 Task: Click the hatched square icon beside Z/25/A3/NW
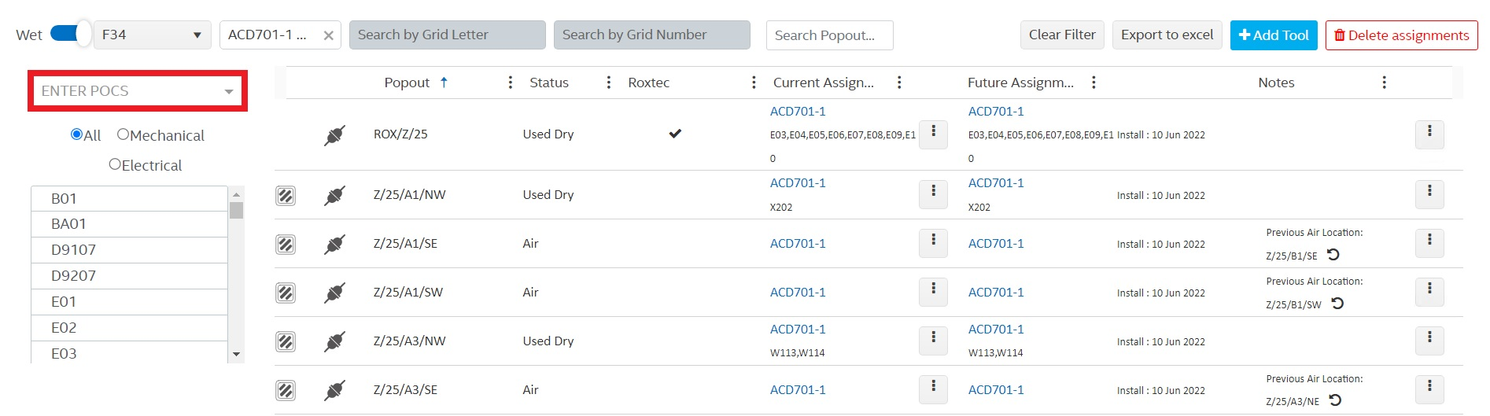coord(285,342)
